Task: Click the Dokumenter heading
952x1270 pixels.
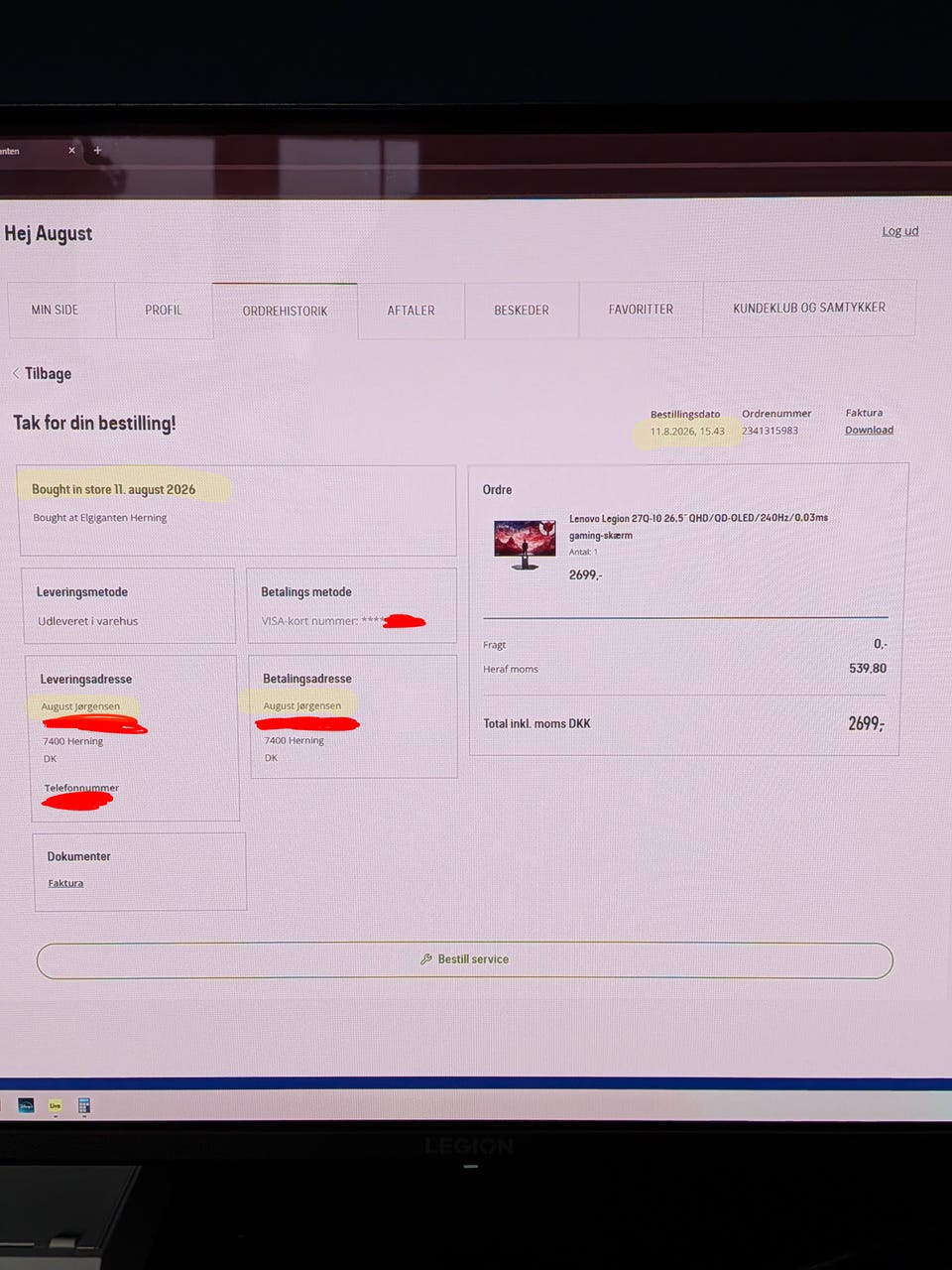Action: (x=78, y=856)
